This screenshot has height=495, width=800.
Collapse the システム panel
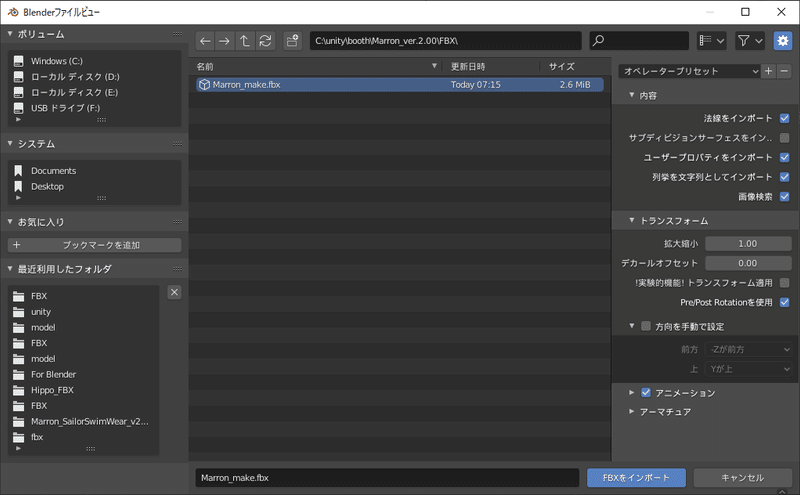coord(10,143)
